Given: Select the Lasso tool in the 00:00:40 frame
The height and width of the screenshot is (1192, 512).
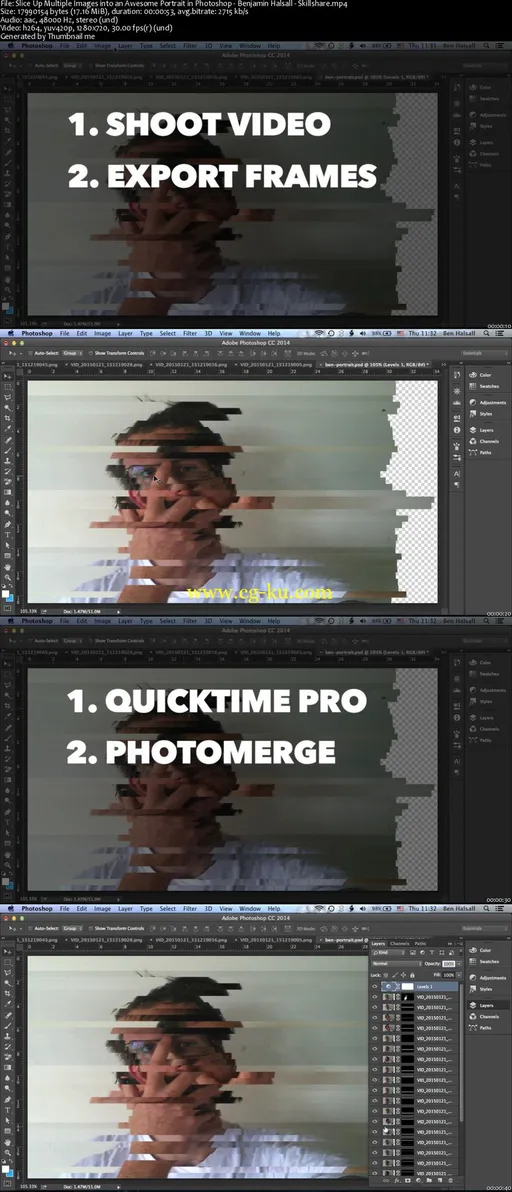Looking at the screenshot, I should click(8, 972).
